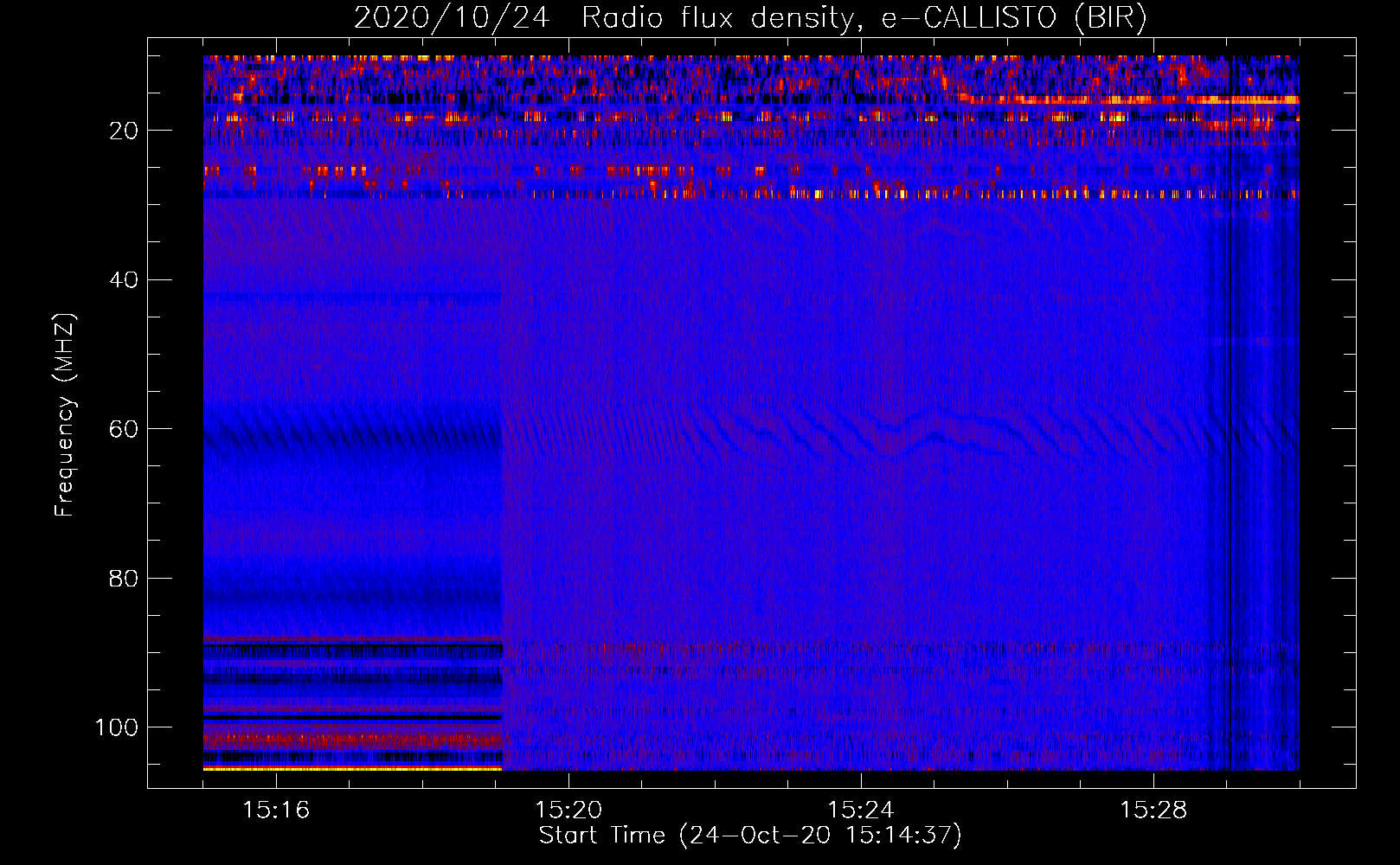Click the "15:28" time tick label
This screenshot has width=1400, height=865.
[1153, 810]
